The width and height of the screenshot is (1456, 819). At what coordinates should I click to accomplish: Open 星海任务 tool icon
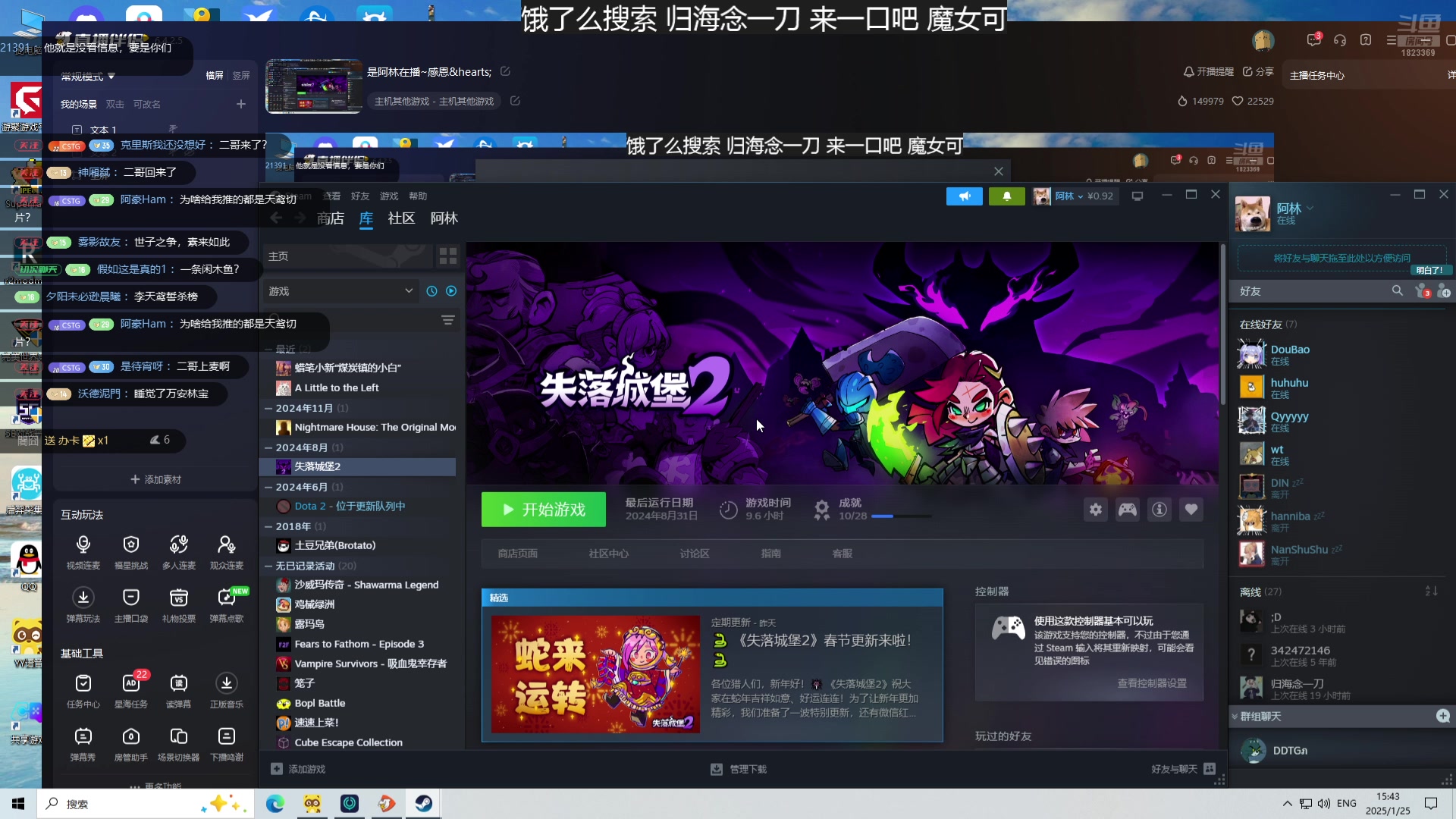(x=131, y=691)
